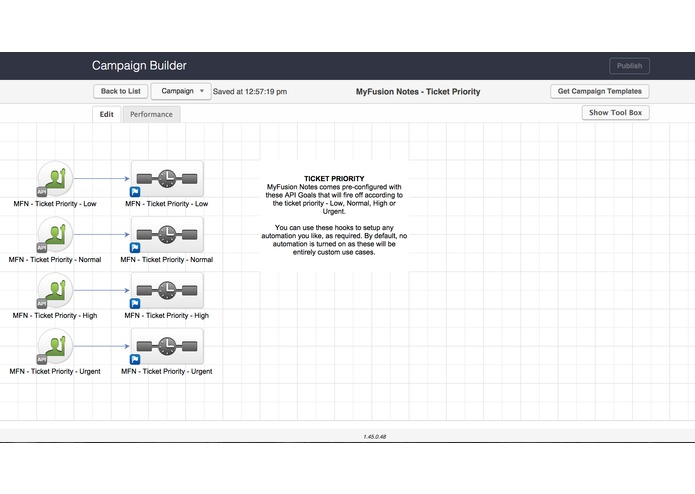Select the arrow connecting Low goal to sequence
The height and width of the screenshot is (494, 695).
pyautogui.click(x=102, y=179)
